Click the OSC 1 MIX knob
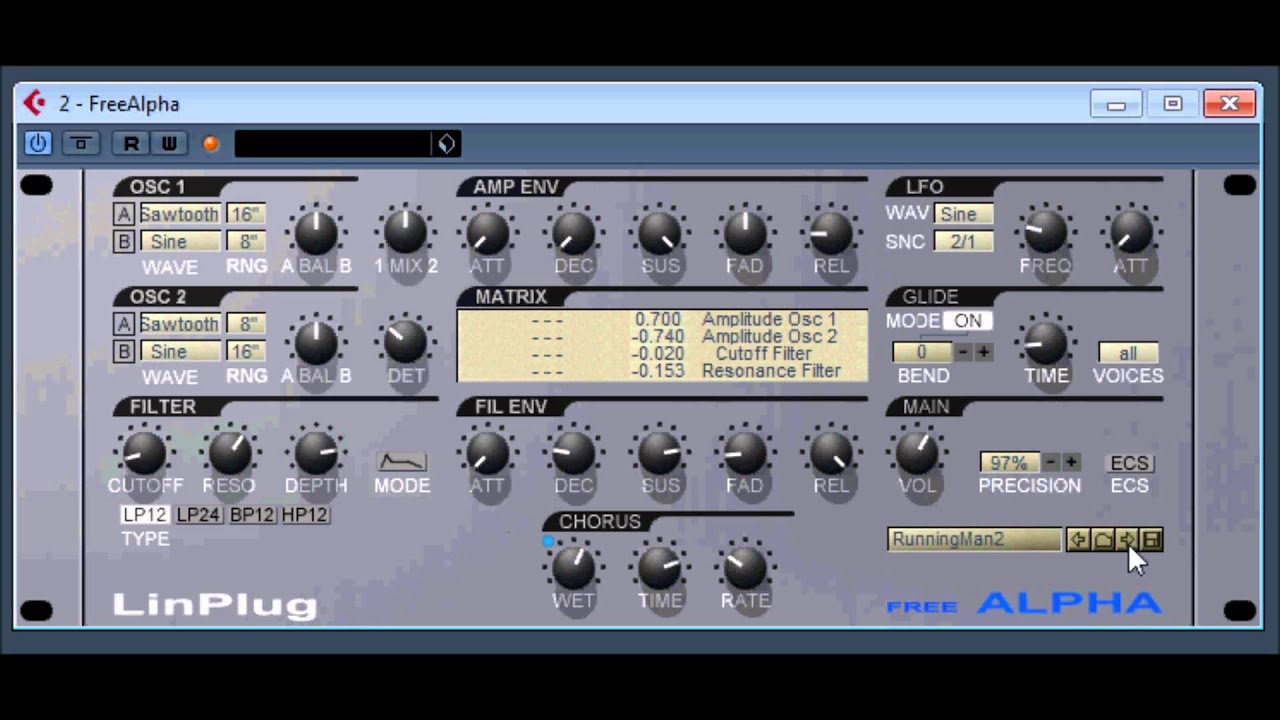The height and width of the screenshot is (720, 1280). (405, 233)
